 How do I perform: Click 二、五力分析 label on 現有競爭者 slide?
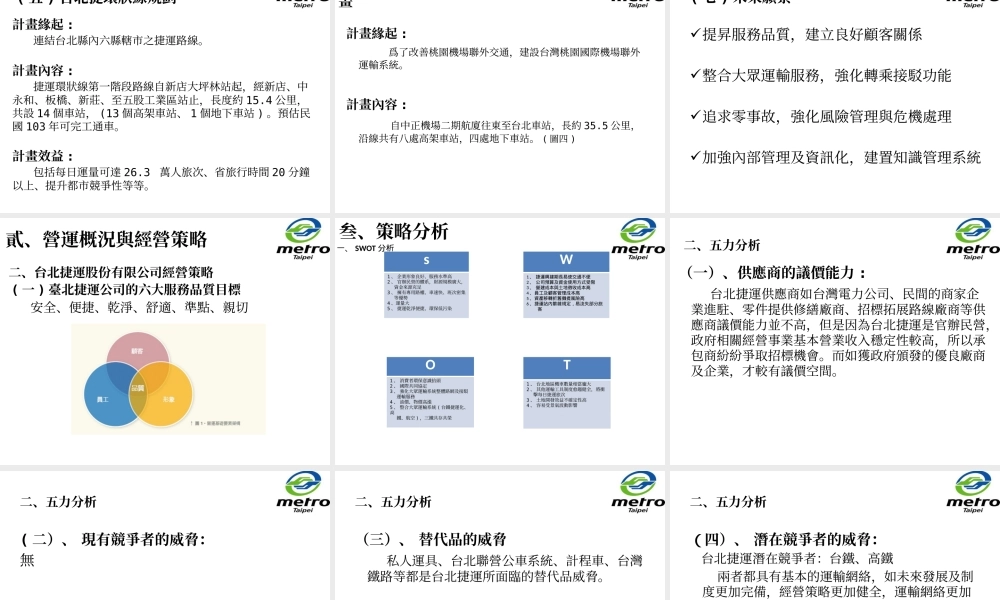(x=58, y=502)
